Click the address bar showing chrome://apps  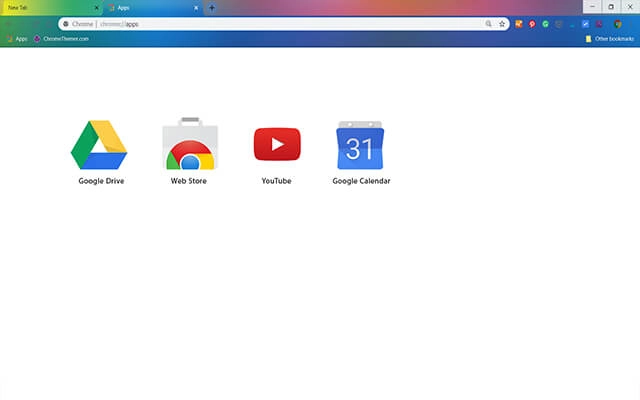tap(284, 24)
